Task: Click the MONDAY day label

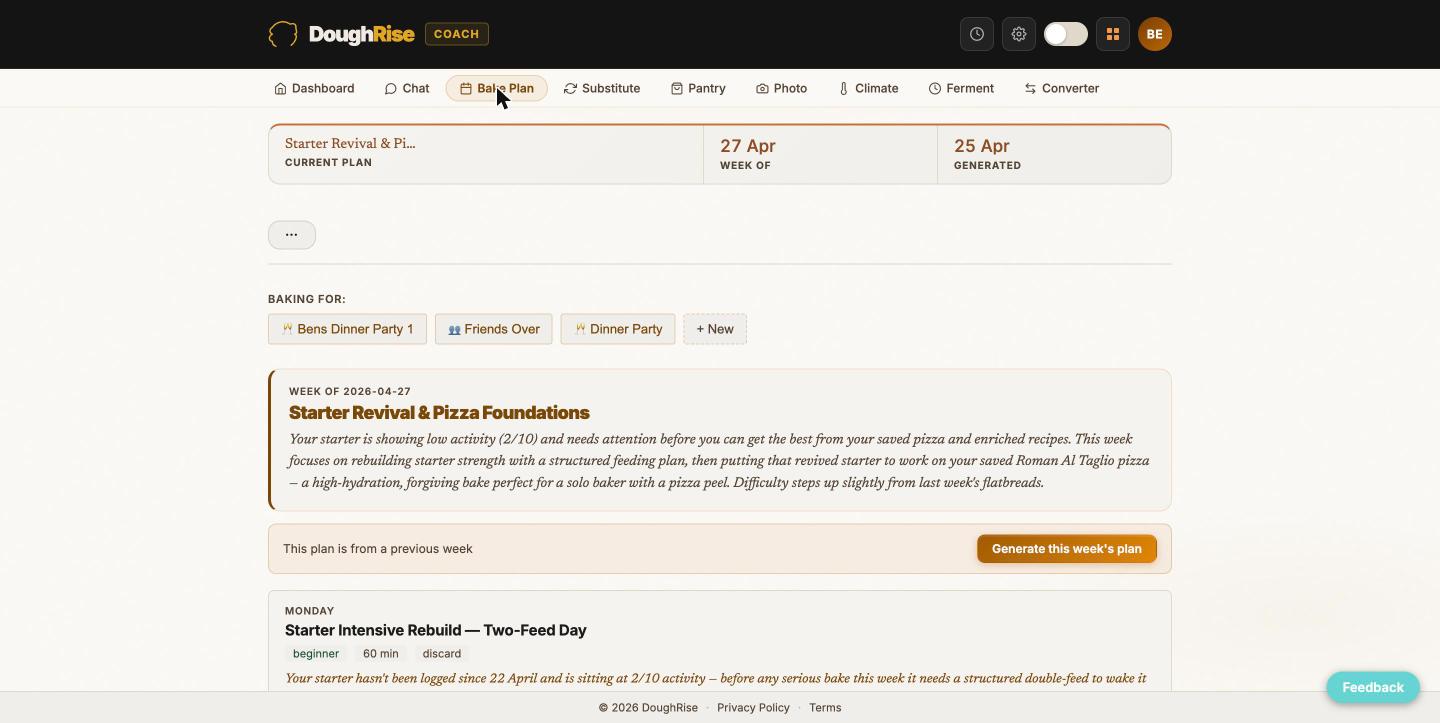Action: (310, 611)
